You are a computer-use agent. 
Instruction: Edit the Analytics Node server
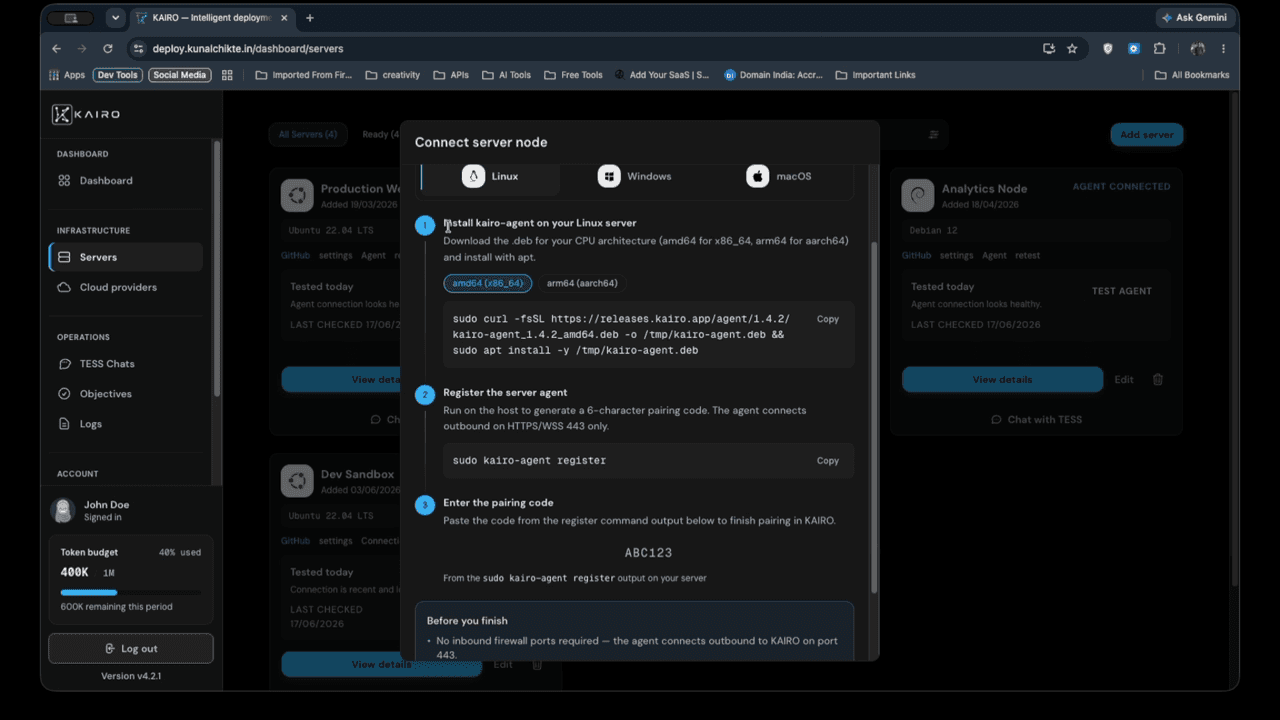1124,380
